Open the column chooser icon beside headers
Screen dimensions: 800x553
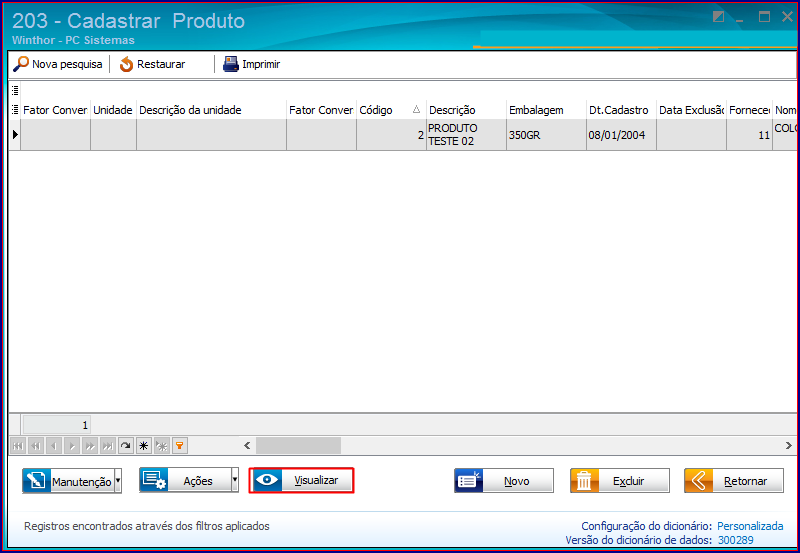click(15, 110)
